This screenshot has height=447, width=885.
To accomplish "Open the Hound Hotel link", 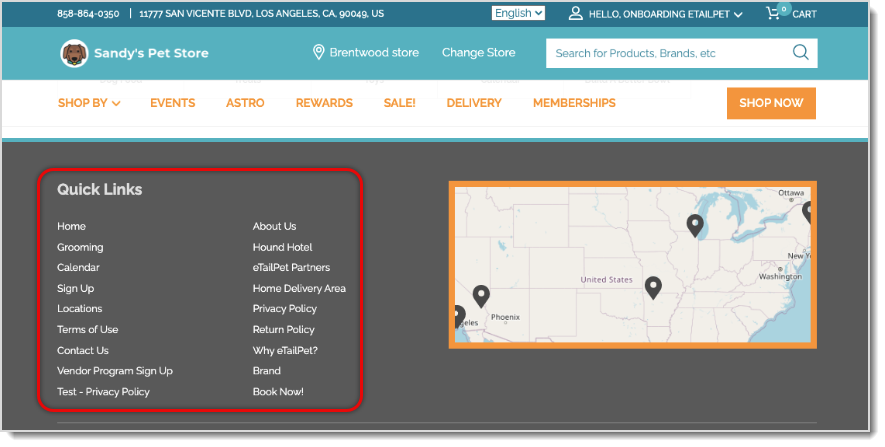I will (282, 247).
